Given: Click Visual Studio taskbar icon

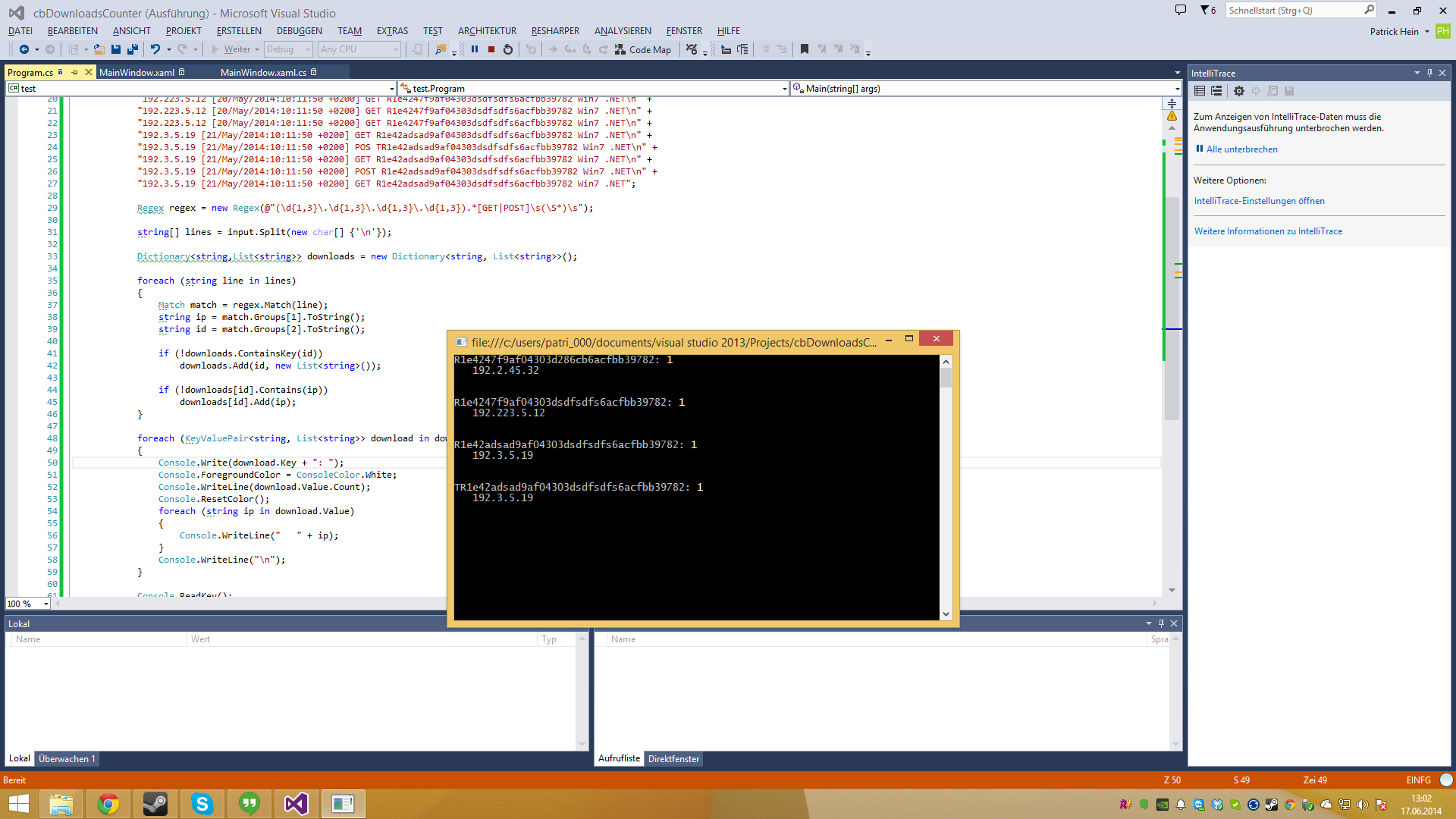Looking at the screenshot, I should click(x=297, y=804).
